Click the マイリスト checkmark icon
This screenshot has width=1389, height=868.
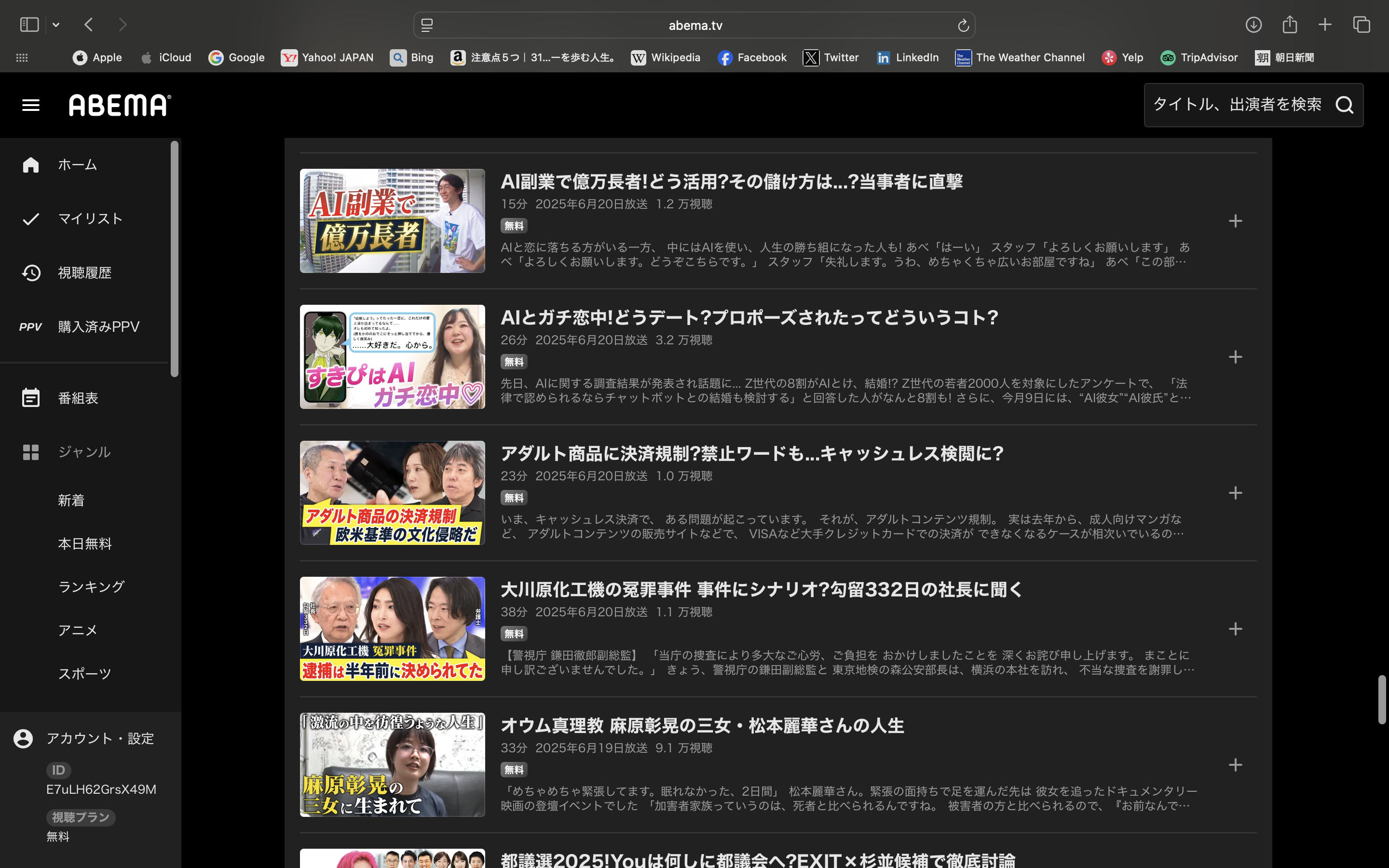click(x=30, y=219)
